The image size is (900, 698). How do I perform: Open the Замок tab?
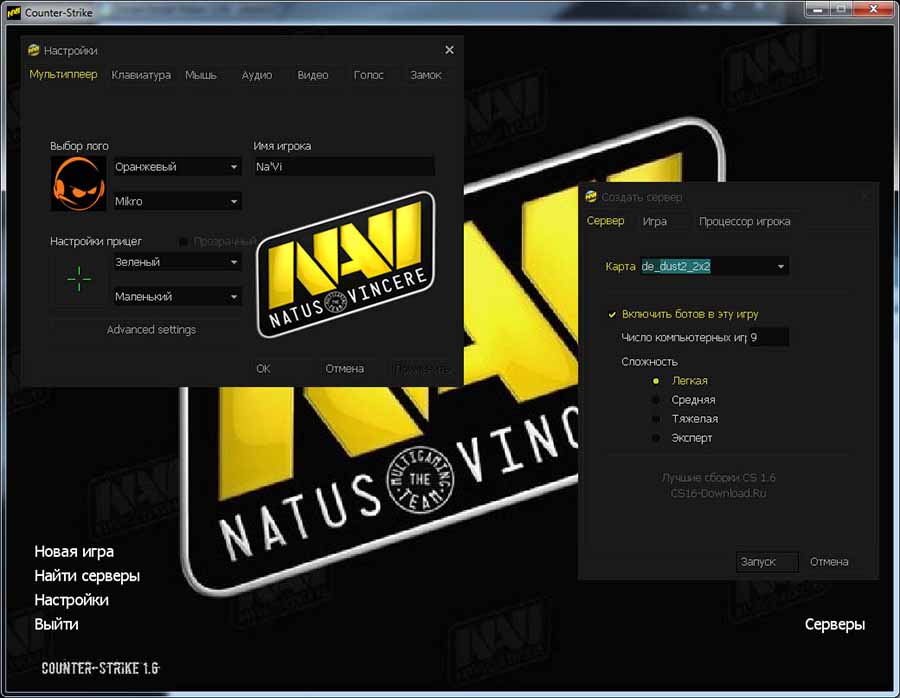(426, 75)
